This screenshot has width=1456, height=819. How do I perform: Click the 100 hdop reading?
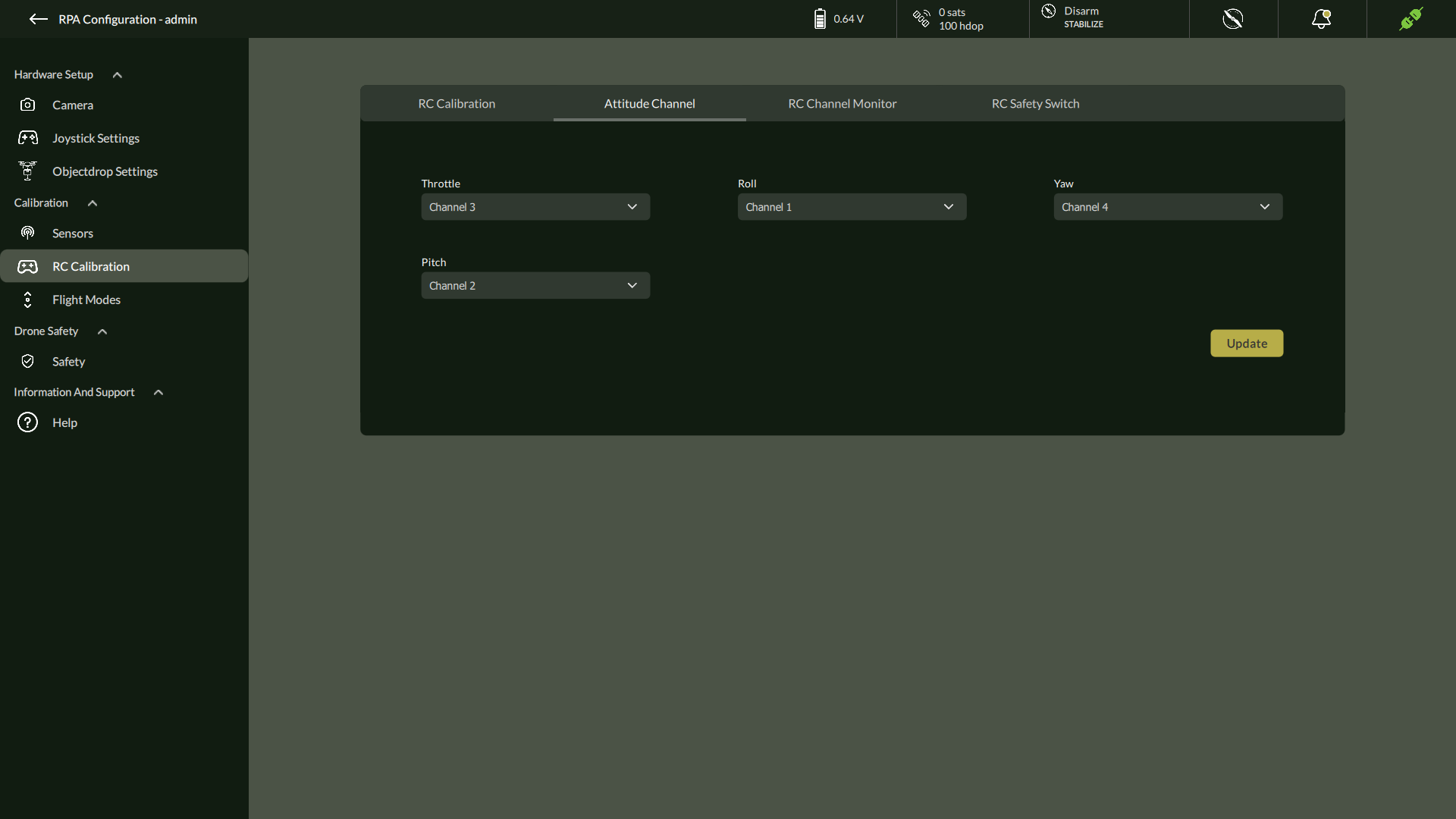pos(961,26)
